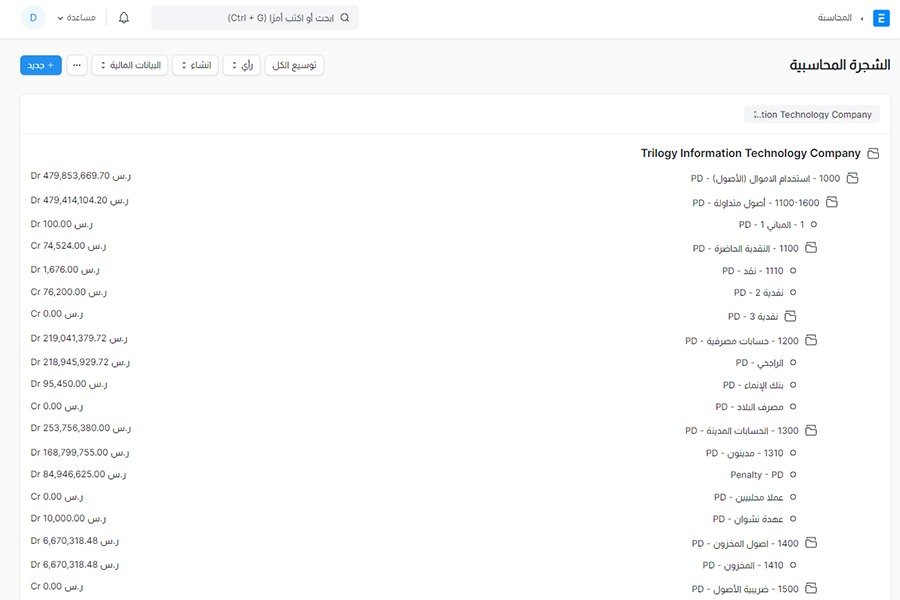Click the توسيع الكل button

click(294, 65)
